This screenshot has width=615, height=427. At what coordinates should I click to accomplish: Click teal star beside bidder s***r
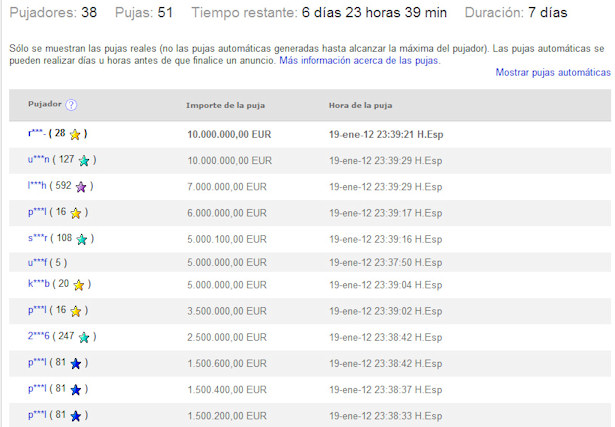[x=82, y=239]
